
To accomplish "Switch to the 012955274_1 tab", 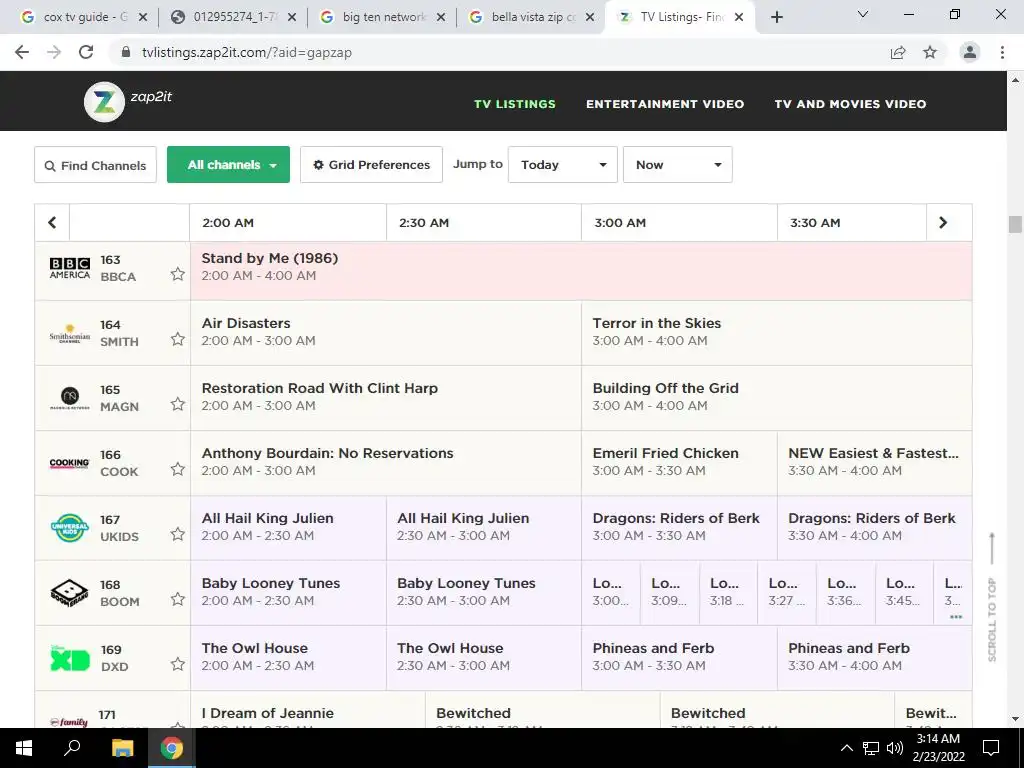I will 233,17.
